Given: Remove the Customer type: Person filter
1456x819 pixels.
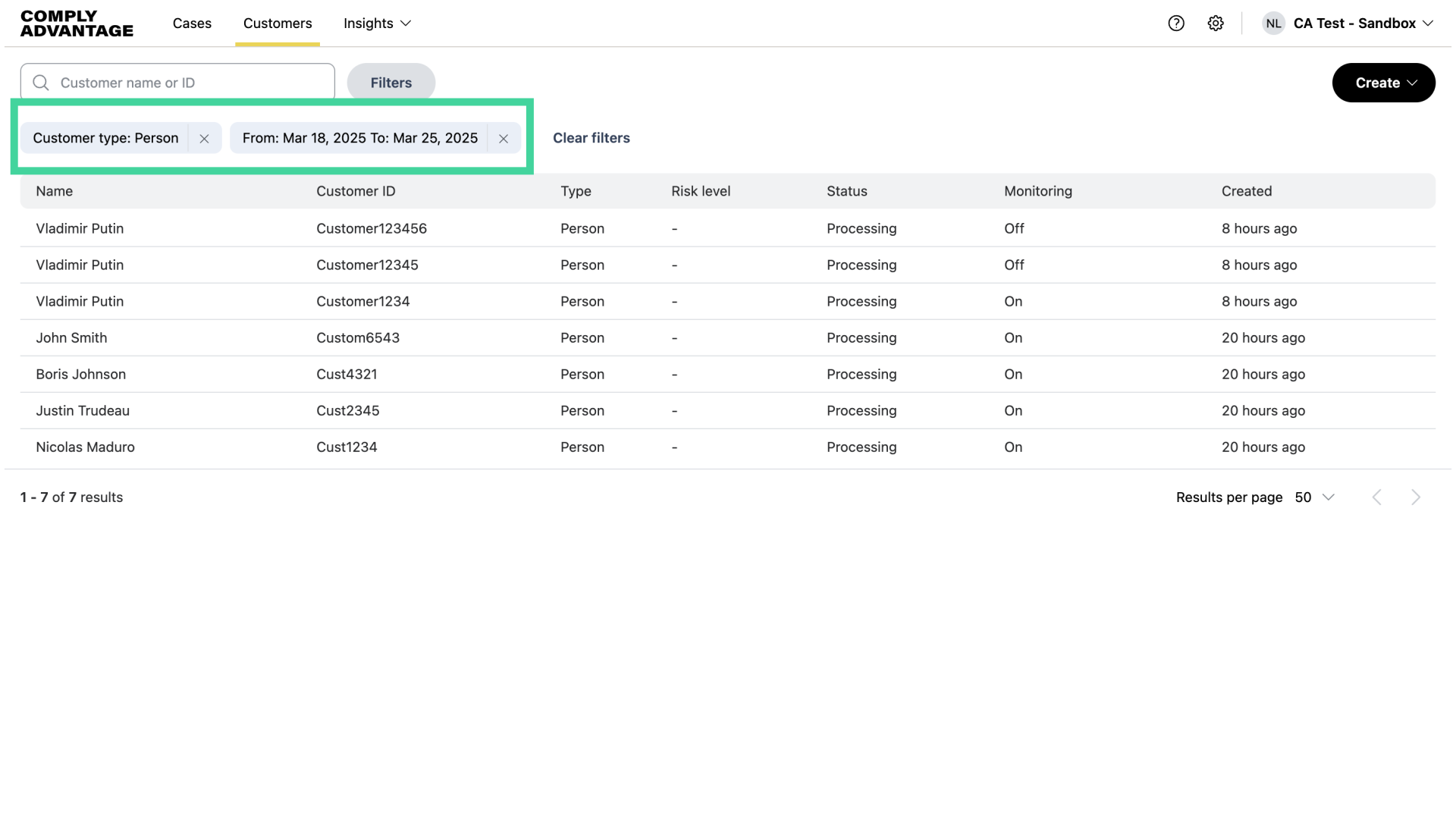Looking at the screenshot, I should 204,139.
